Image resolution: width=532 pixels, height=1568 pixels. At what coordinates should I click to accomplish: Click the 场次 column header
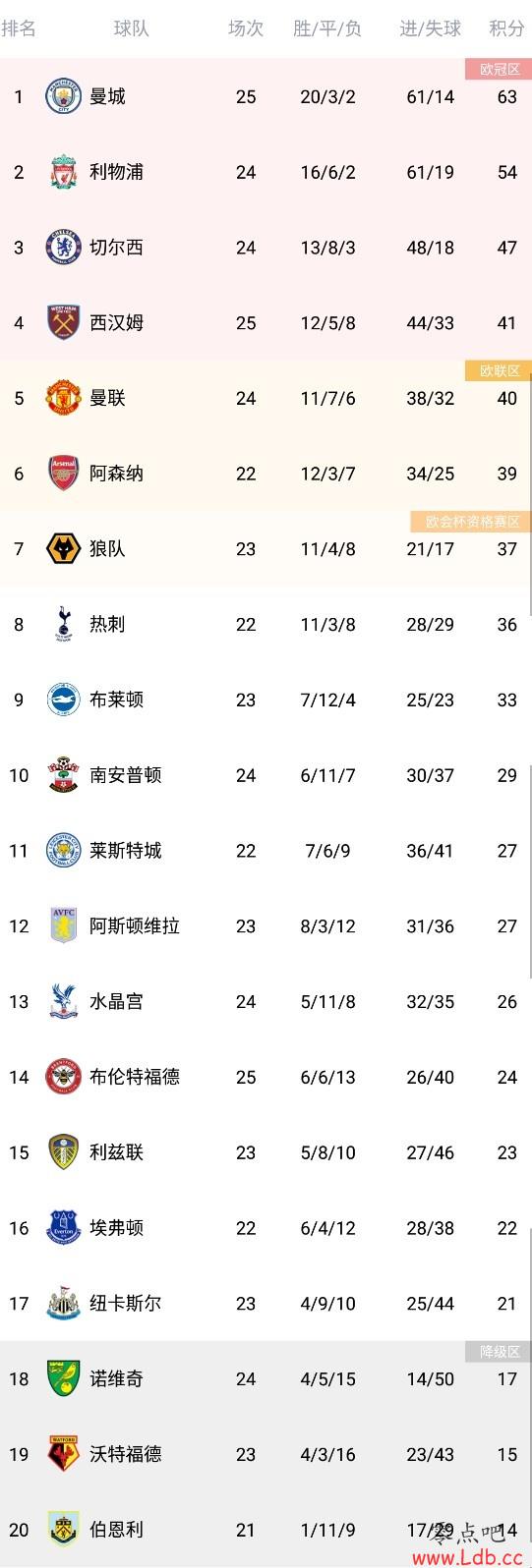coord(246,28)
